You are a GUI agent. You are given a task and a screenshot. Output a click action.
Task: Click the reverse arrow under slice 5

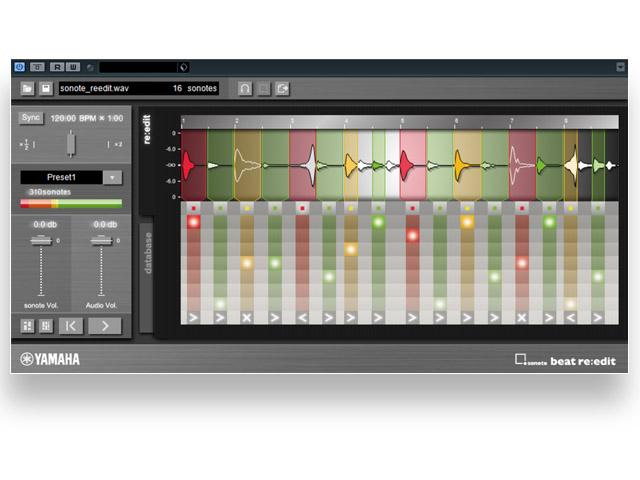coord(302,318)
